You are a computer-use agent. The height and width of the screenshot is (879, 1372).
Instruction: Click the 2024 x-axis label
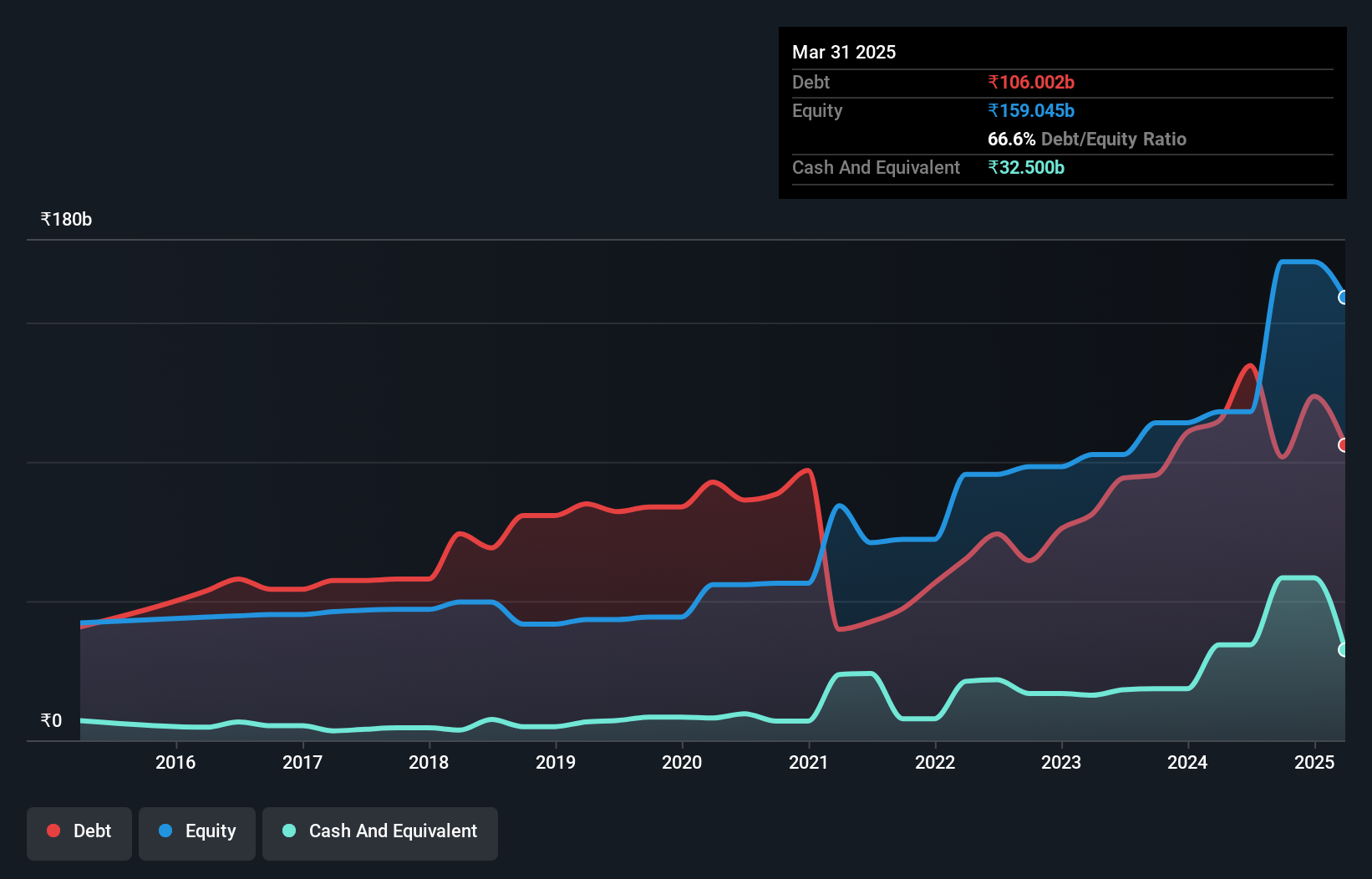(x=1187, y=762)
